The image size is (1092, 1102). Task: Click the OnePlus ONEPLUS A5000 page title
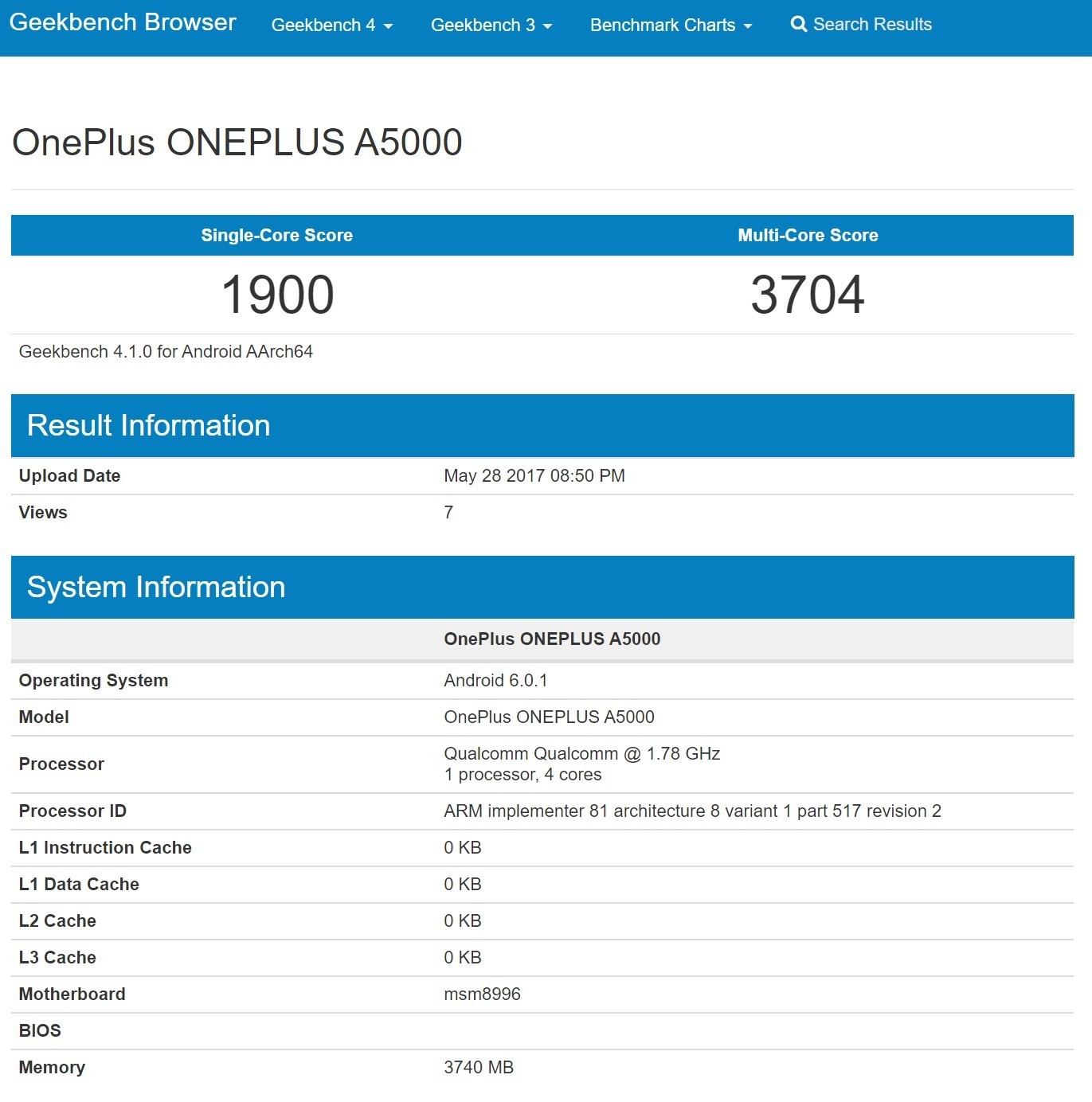(x=237, y=143)
